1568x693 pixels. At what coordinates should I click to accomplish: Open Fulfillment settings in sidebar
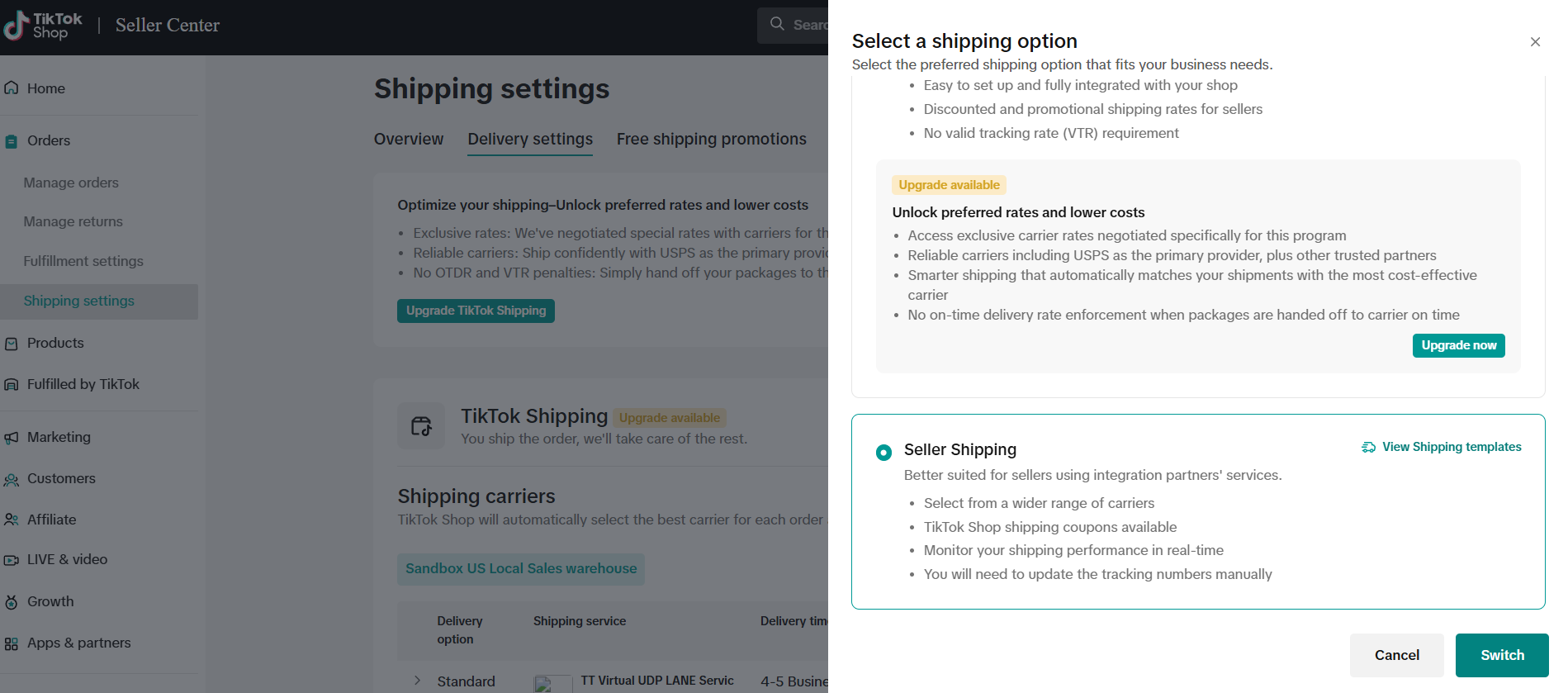pyautogui.click(x=83, y=261)
